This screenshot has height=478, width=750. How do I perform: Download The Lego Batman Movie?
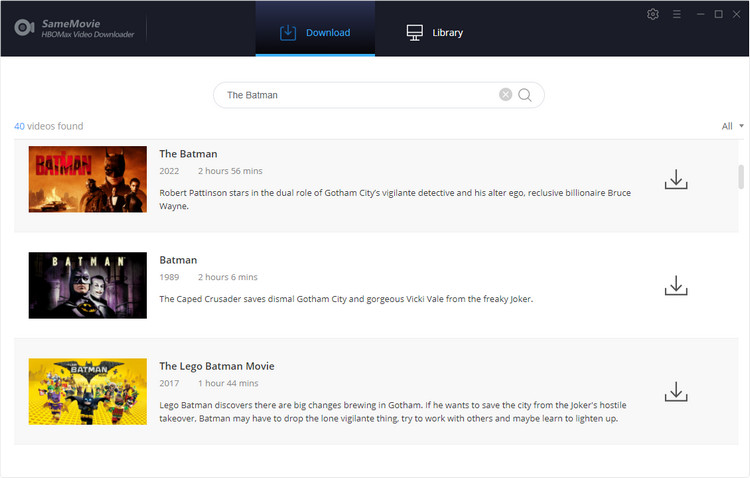pyautogui.click(x=676, y=391)
